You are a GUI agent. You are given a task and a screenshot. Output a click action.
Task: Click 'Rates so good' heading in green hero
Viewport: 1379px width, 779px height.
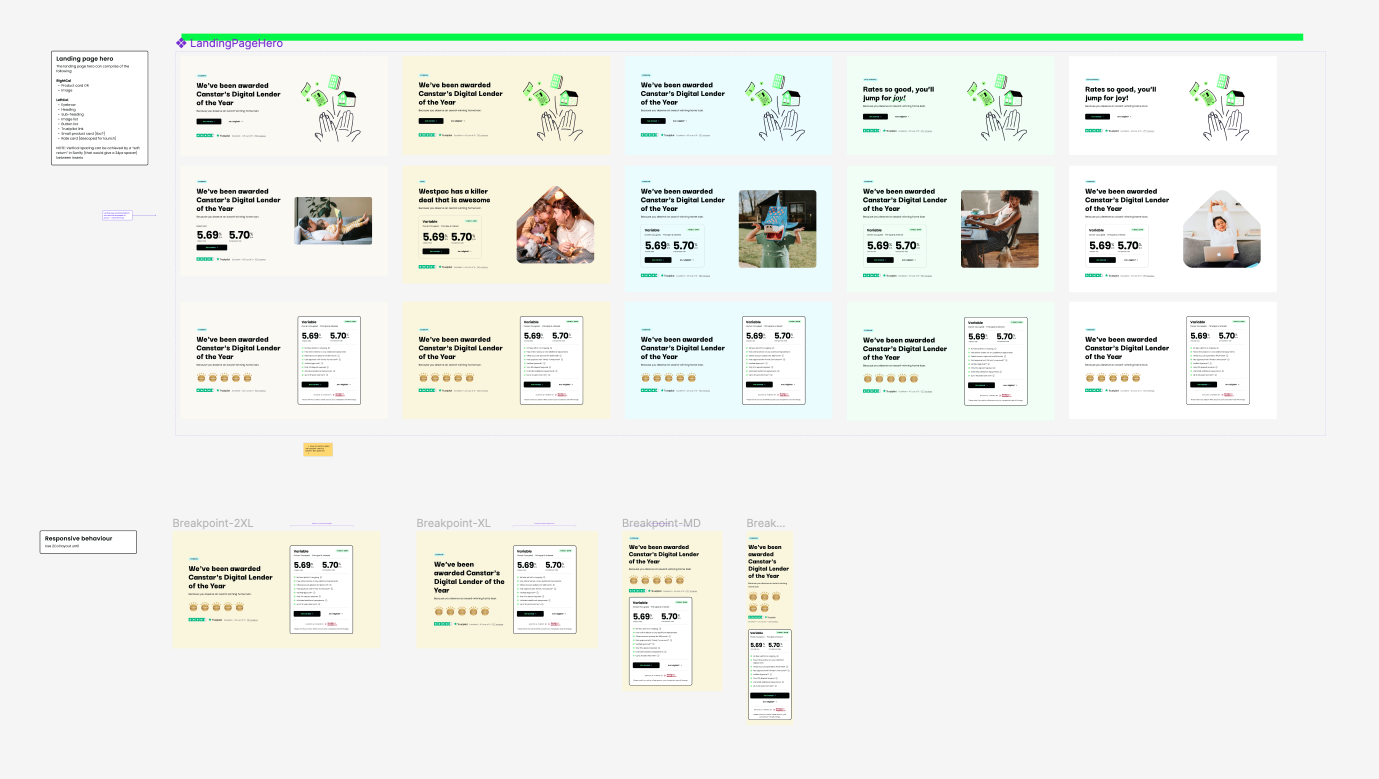[x=899, y=94]
